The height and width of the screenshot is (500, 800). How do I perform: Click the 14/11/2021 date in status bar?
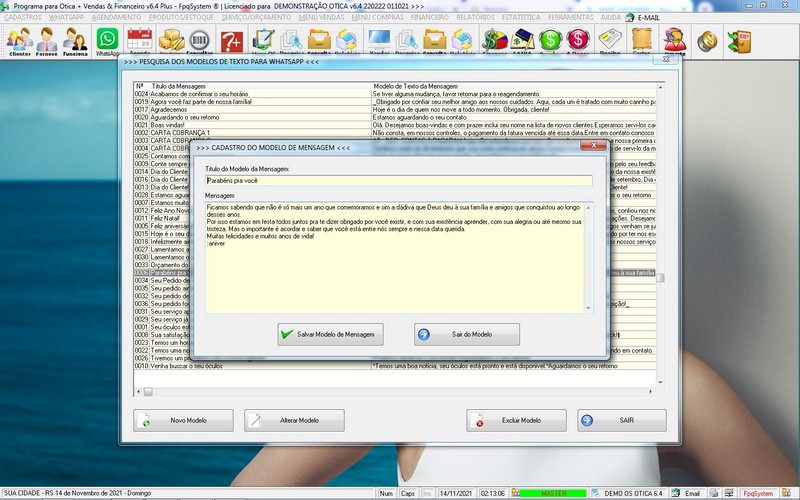[456, 493]
